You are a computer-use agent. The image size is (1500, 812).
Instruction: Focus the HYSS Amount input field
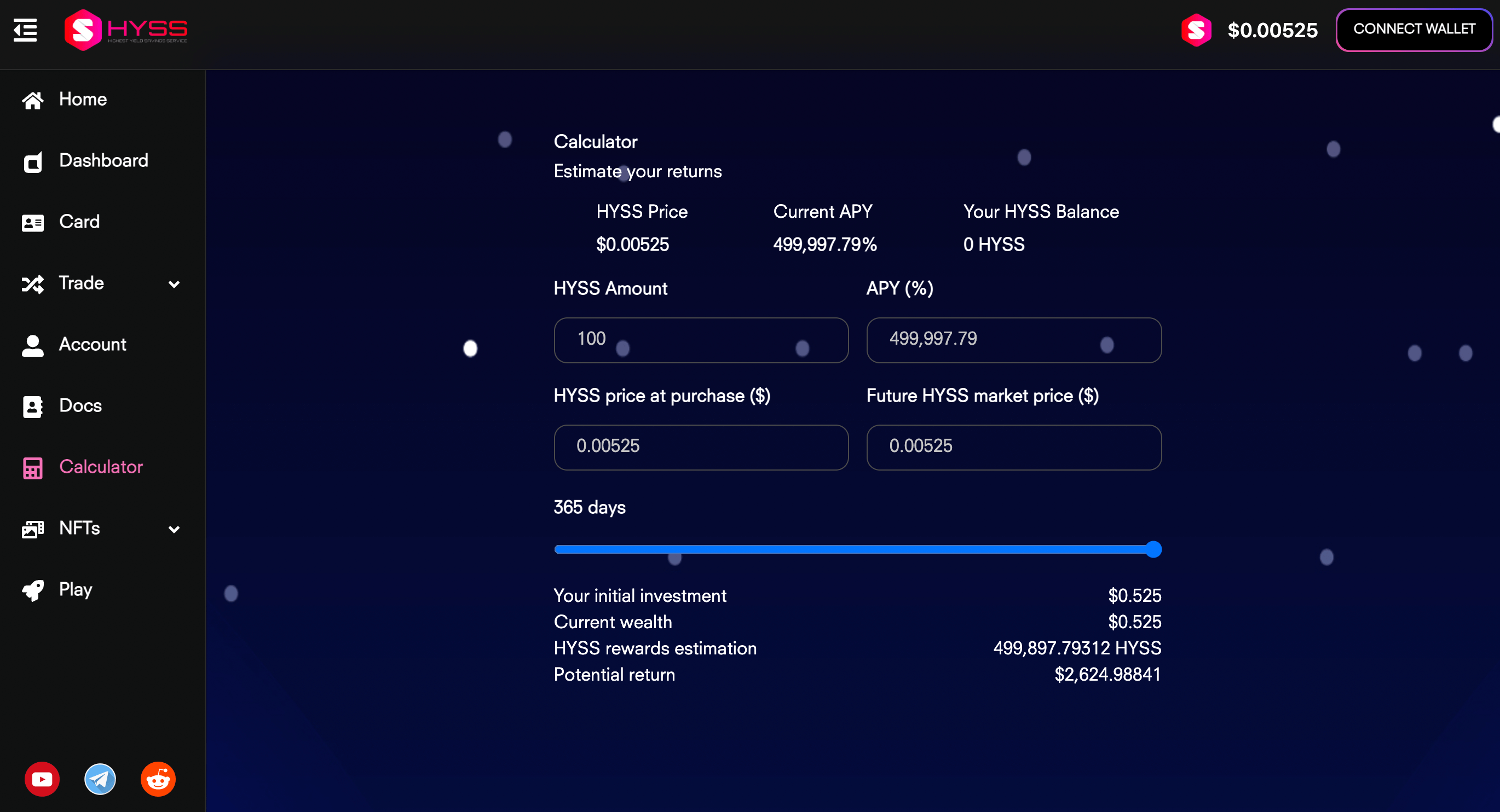click(x=701, y=340)
